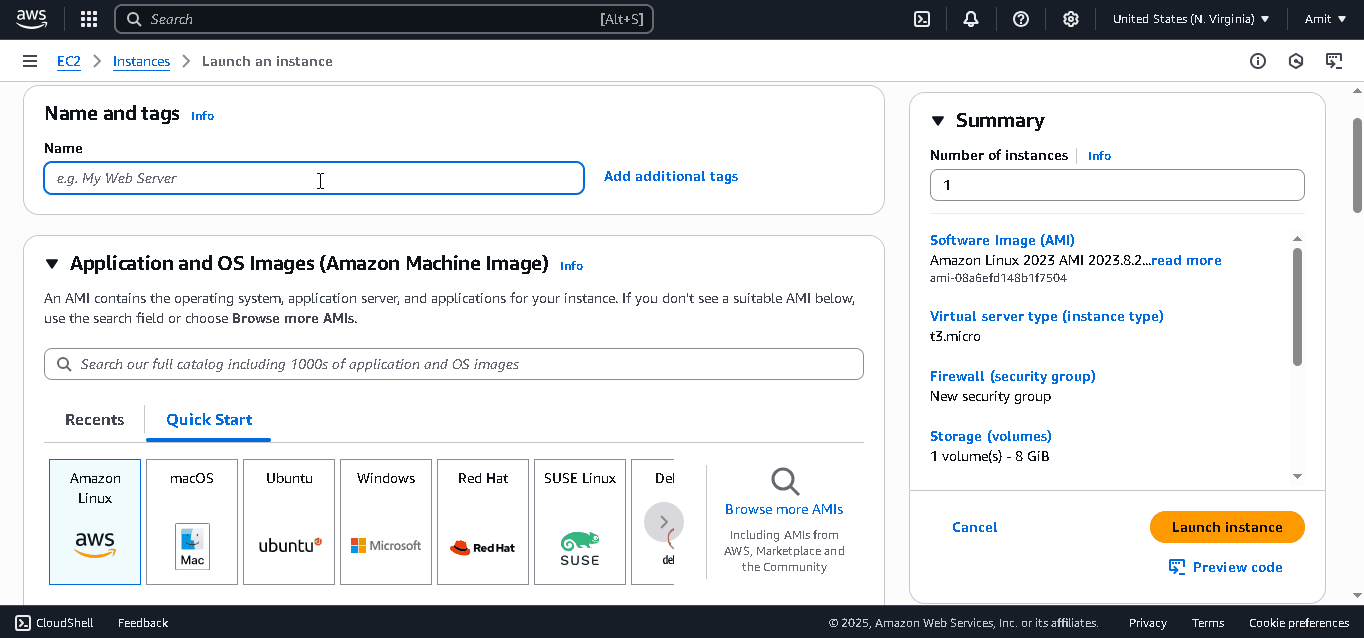Select the SUSE Linux AMI tile
1364x638 pixels.
coord(580,522)
